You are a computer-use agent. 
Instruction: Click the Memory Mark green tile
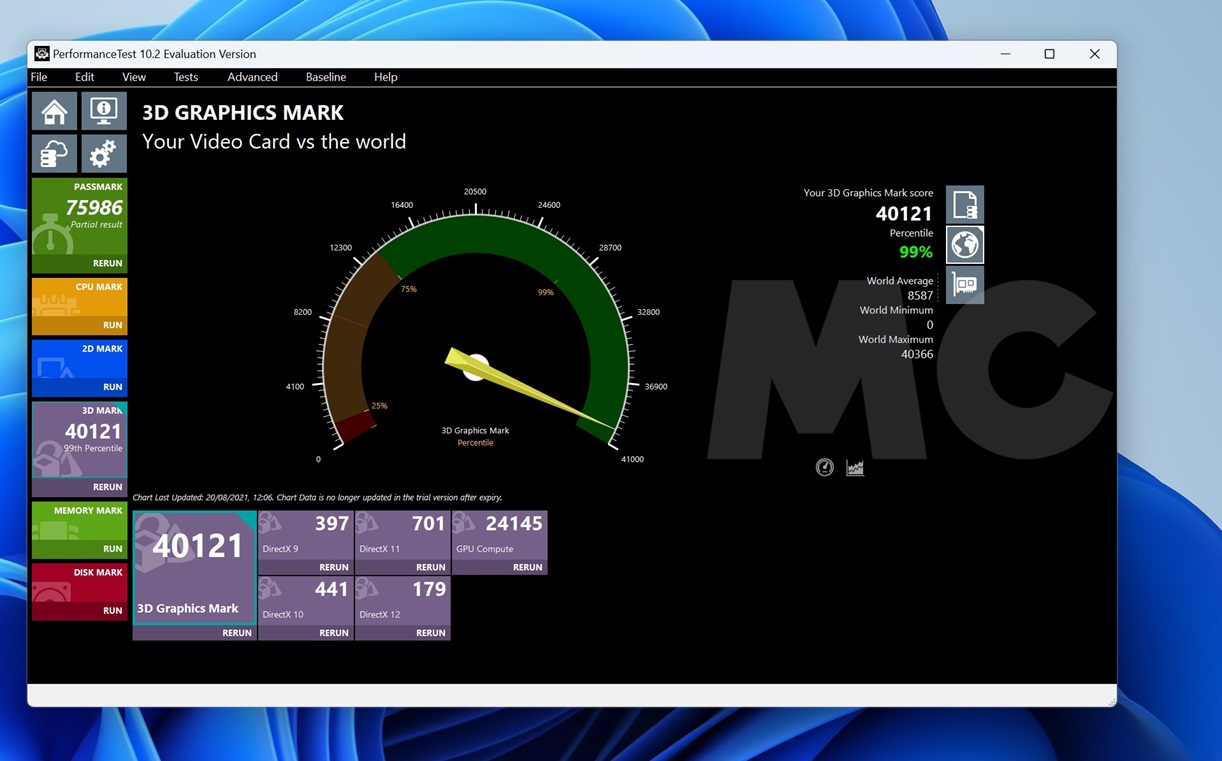[x=80, y=528]
